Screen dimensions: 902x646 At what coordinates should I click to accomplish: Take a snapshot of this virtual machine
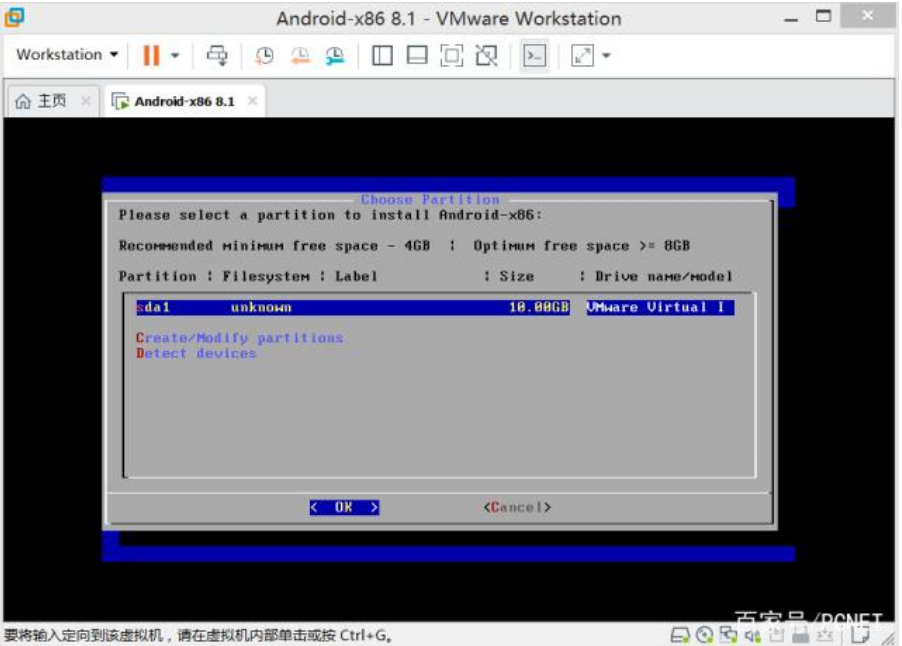pos(265,55)
